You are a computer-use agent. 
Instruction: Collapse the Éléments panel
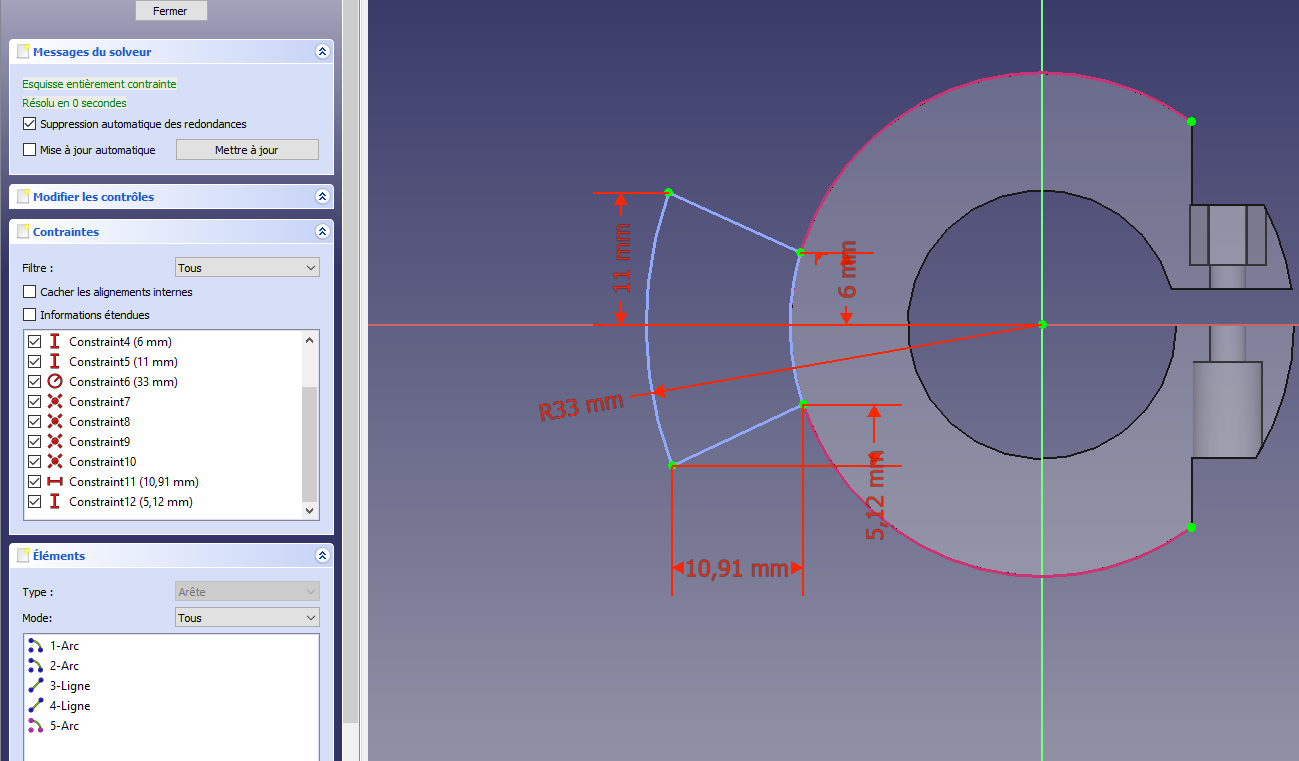322,555
